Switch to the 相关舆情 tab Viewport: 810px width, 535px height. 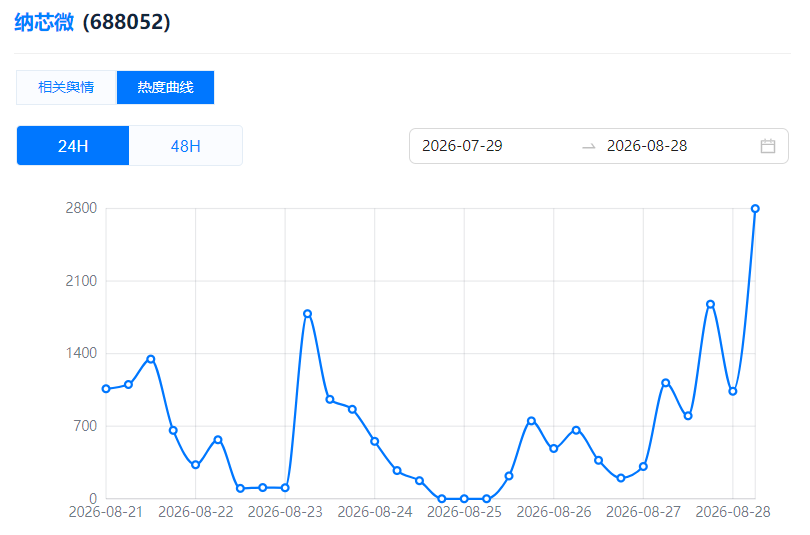66,87
